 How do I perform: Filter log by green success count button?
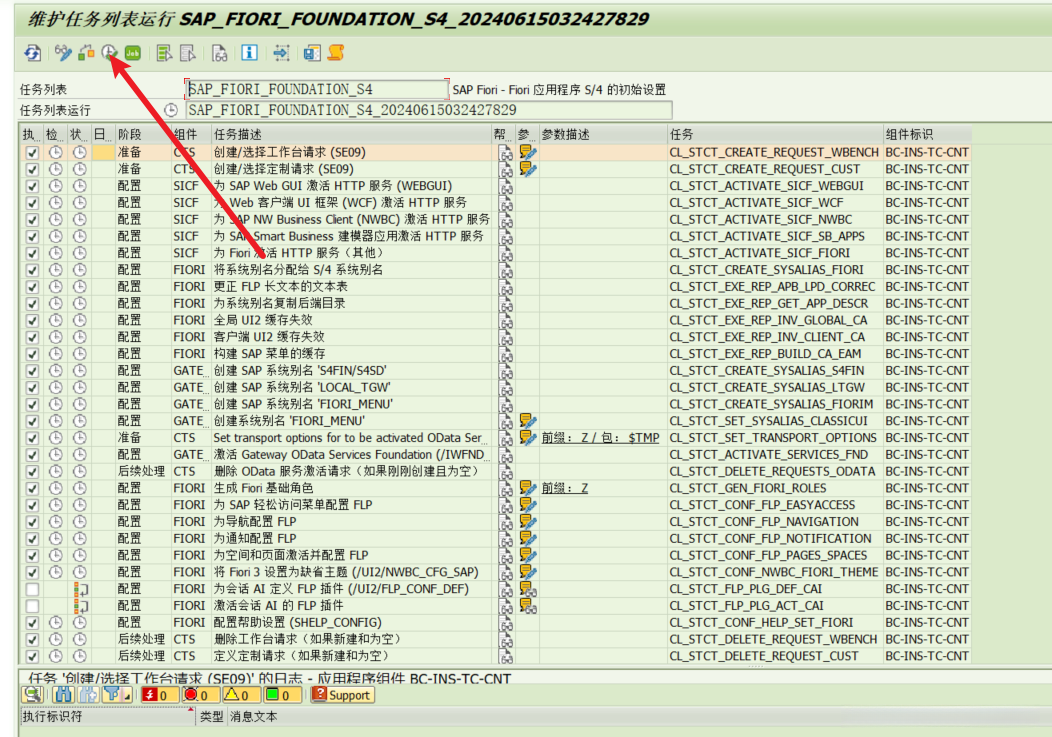[281, 695]
